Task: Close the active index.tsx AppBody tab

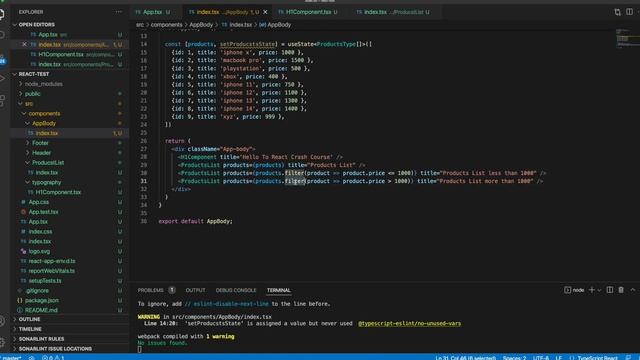Action: coord(265,12)
